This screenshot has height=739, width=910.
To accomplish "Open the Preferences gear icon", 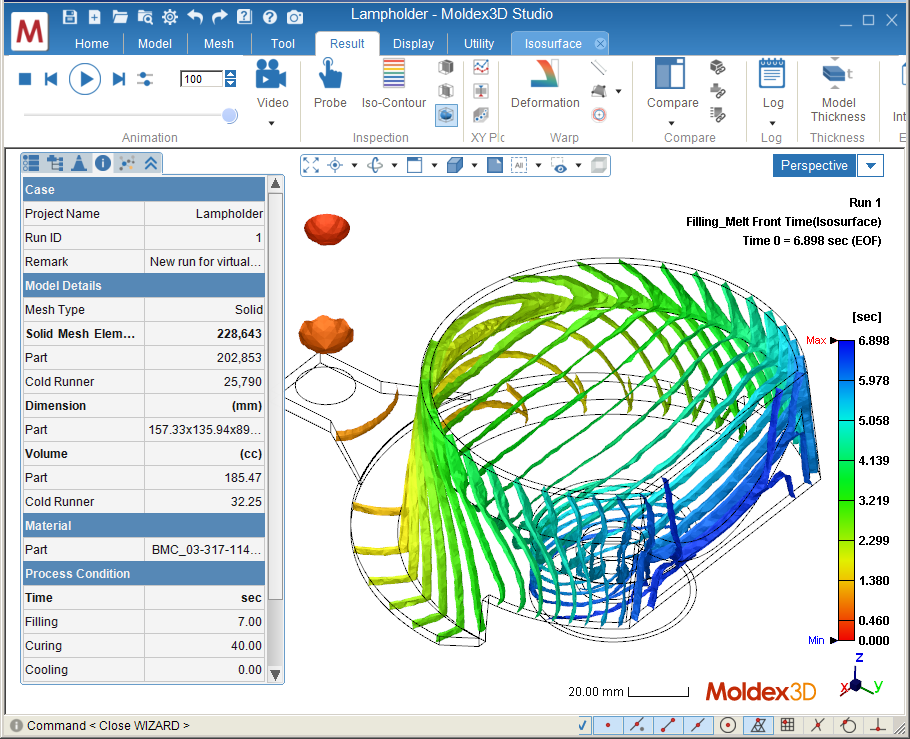I will point(169,17).
